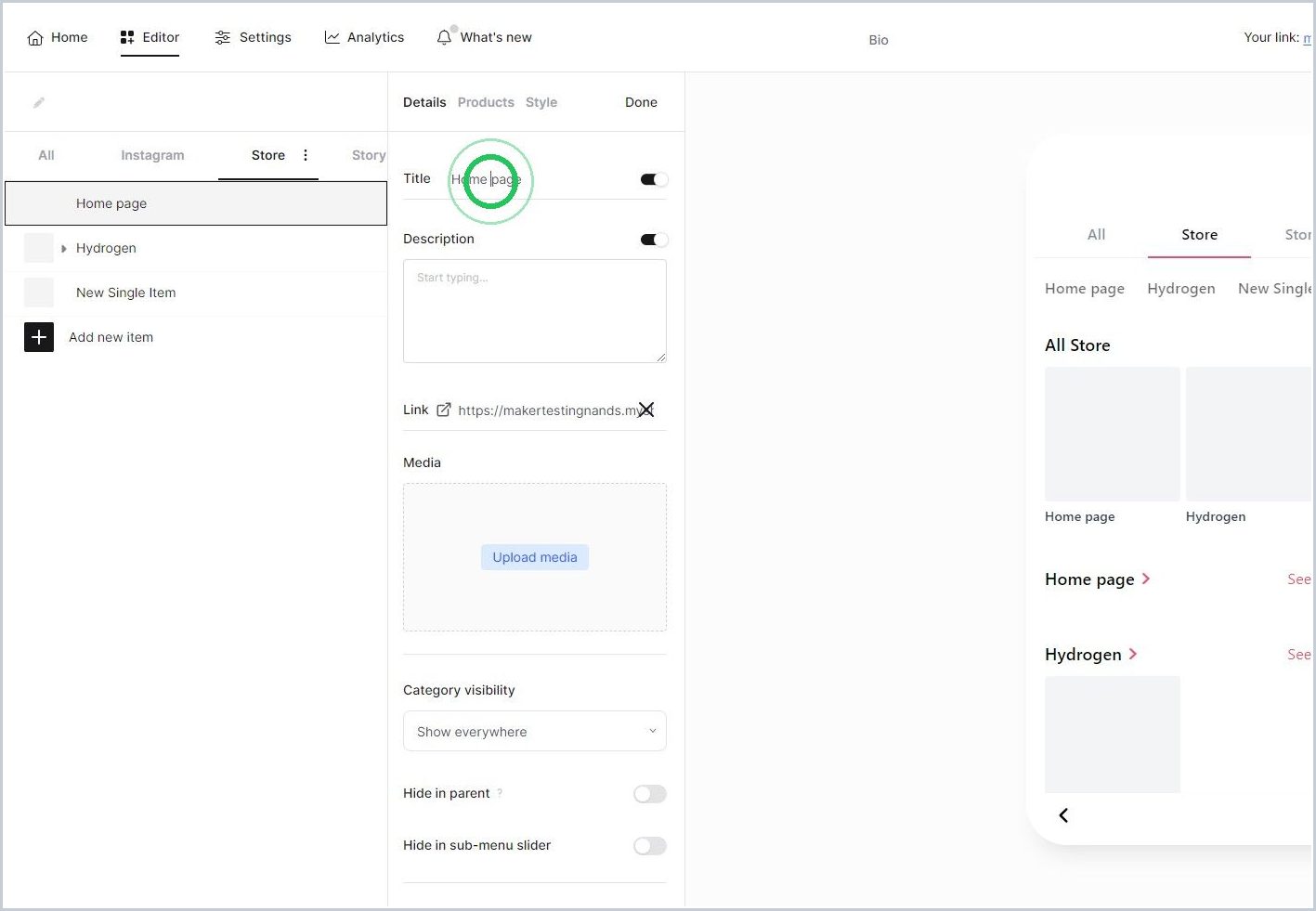Click the Description text area
The width and height of the screenshot is (1316, 911).
[535, 311]
